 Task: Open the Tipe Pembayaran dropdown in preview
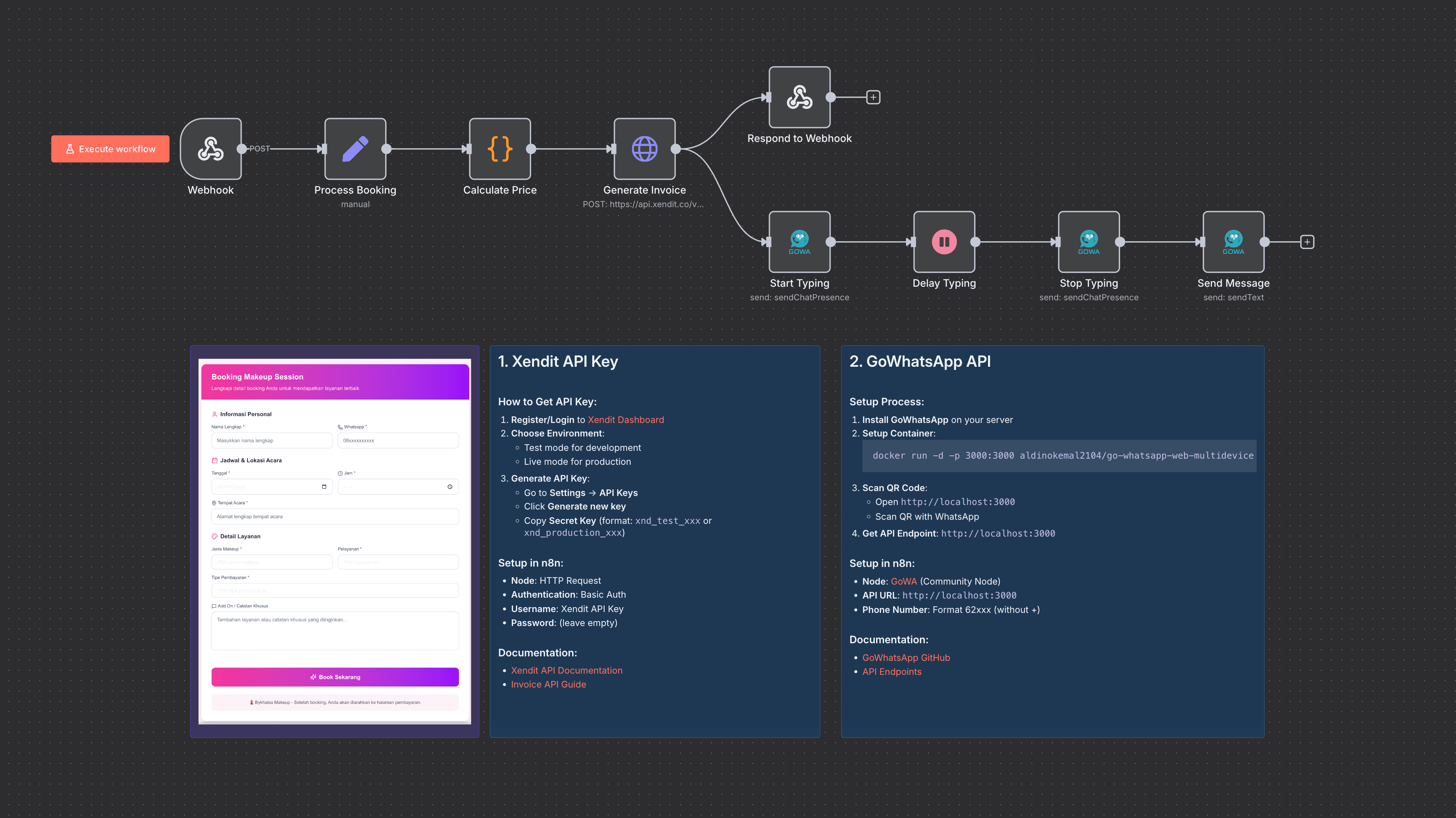(335, 590)
